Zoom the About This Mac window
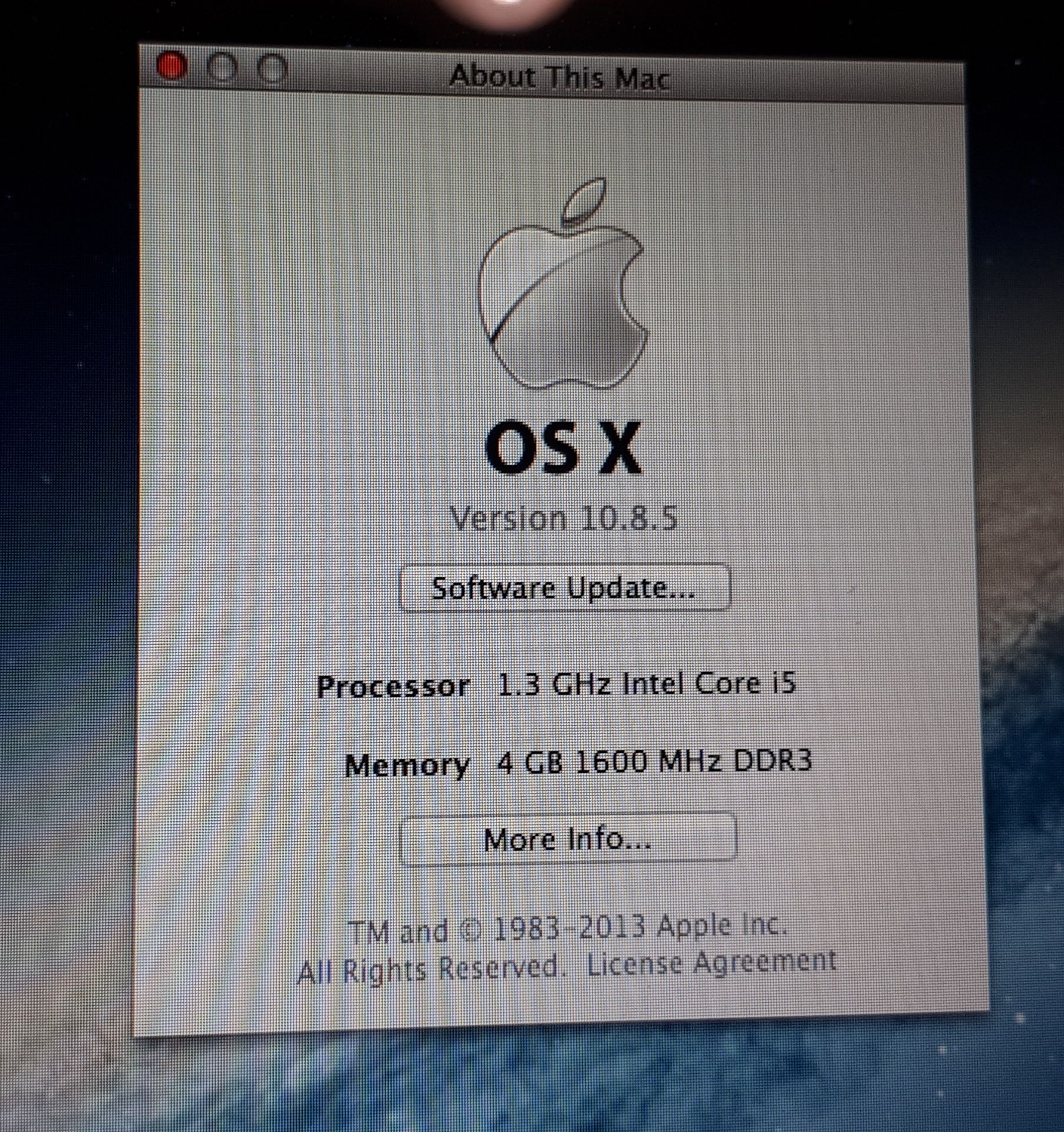This screenshot has width=1064, height=1132. click(x=273, y=68)
